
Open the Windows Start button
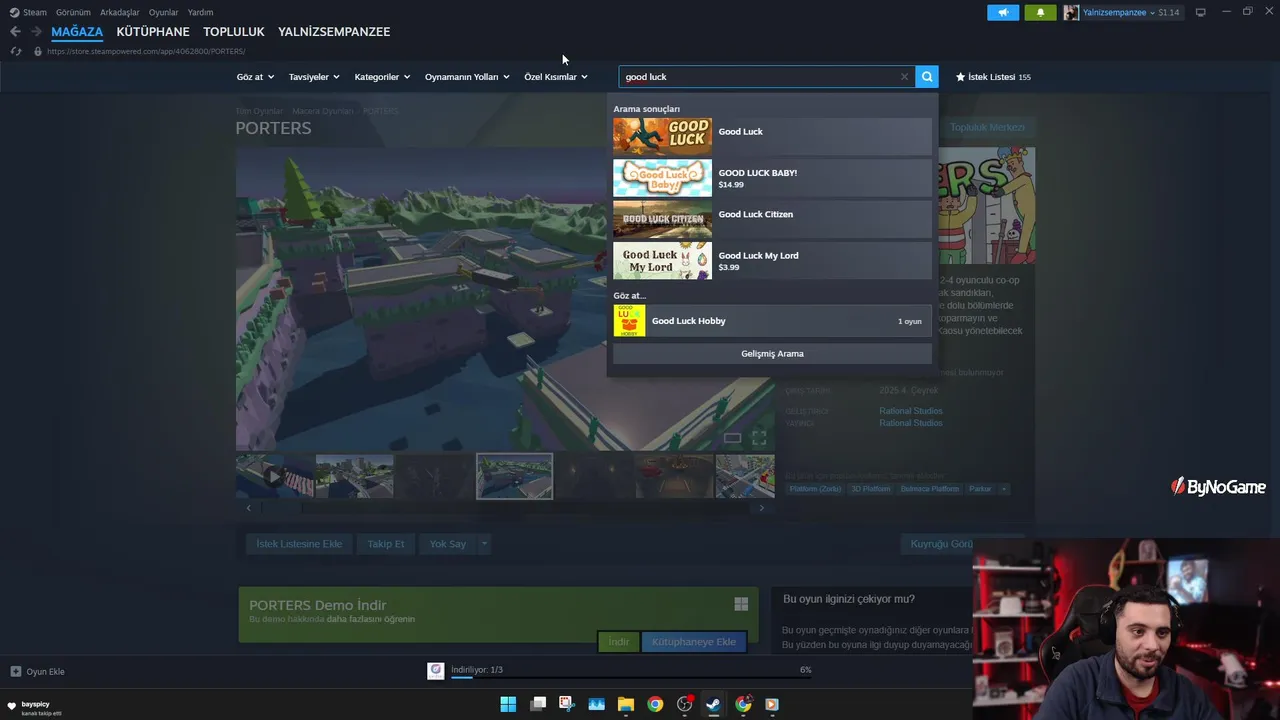(508, 704)
